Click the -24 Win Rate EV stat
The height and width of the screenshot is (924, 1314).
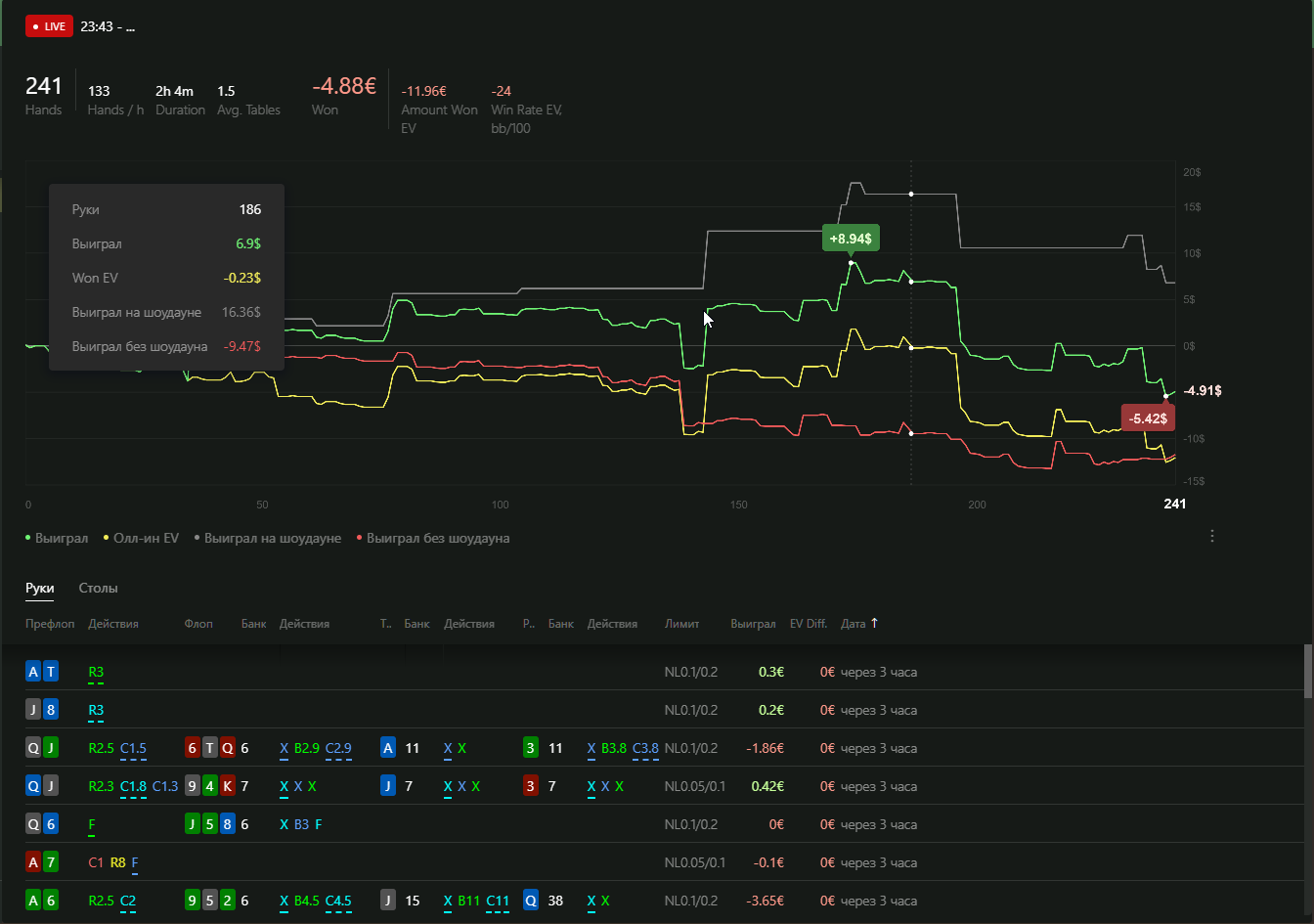pos(526,109)
